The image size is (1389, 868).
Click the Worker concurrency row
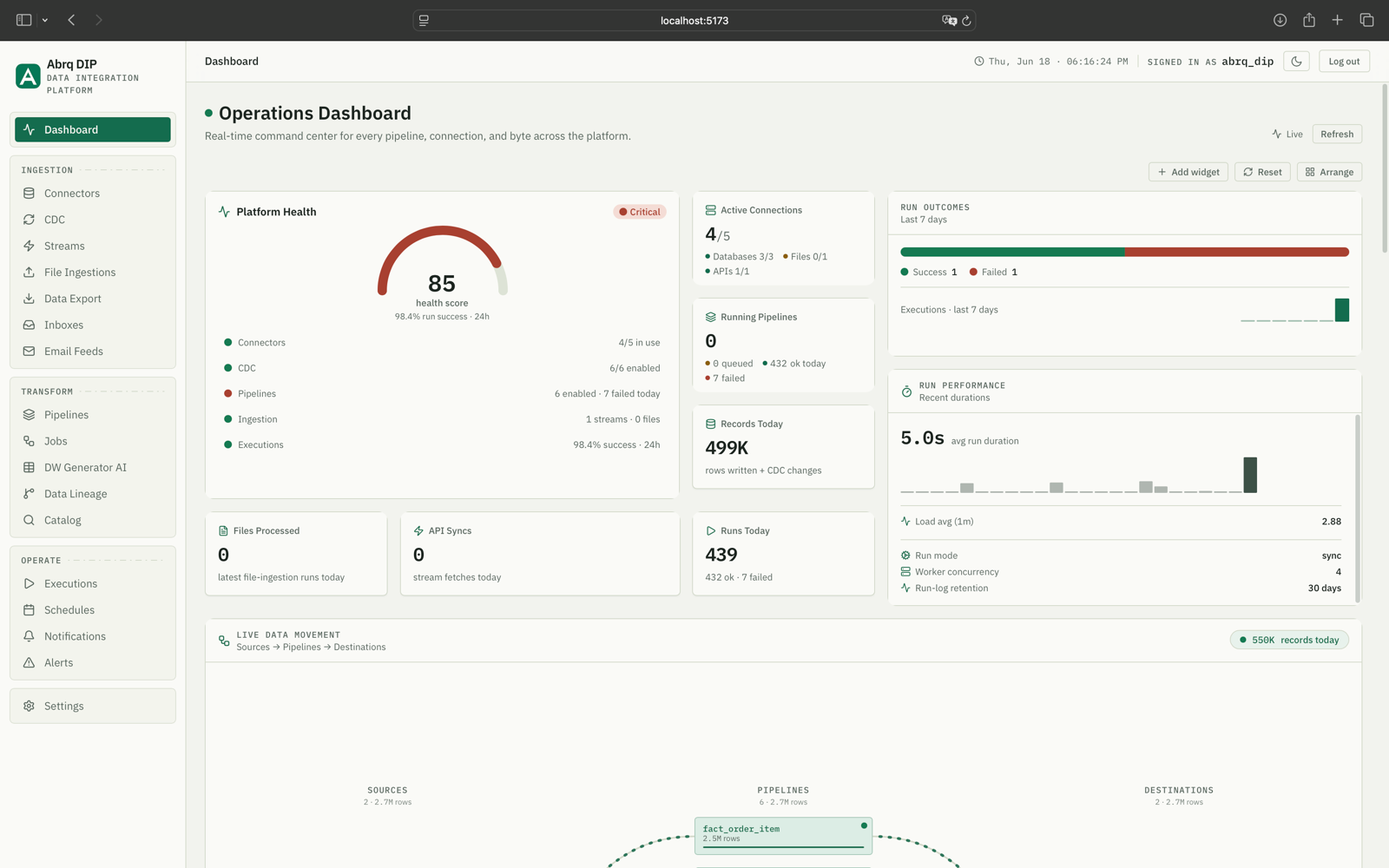(1121, 572)
